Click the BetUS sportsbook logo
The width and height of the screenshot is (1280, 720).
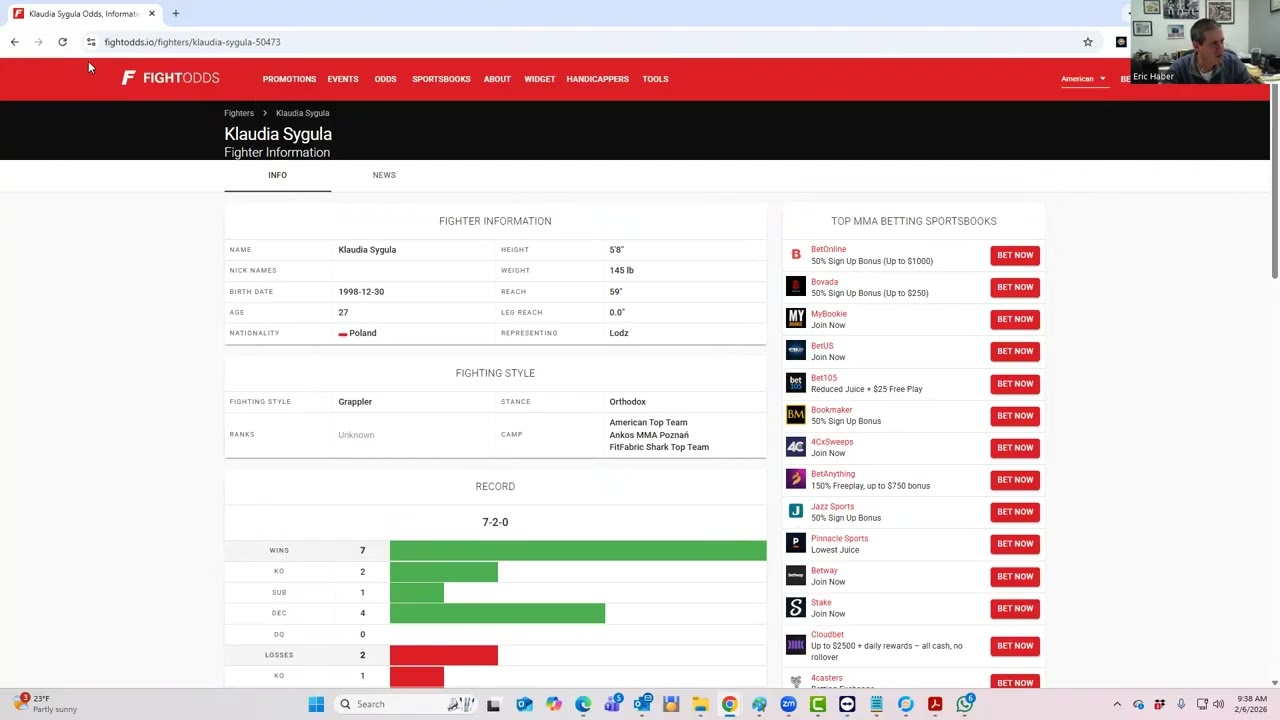click(x=796, y=351)
